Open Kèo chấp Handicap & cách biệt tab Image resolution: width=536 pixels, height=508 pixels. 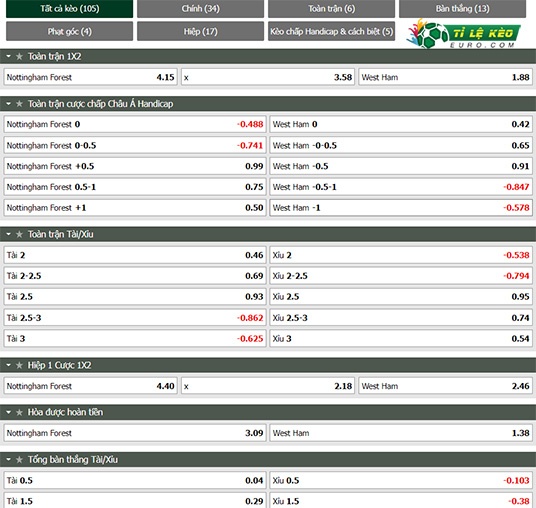(331, 31)
